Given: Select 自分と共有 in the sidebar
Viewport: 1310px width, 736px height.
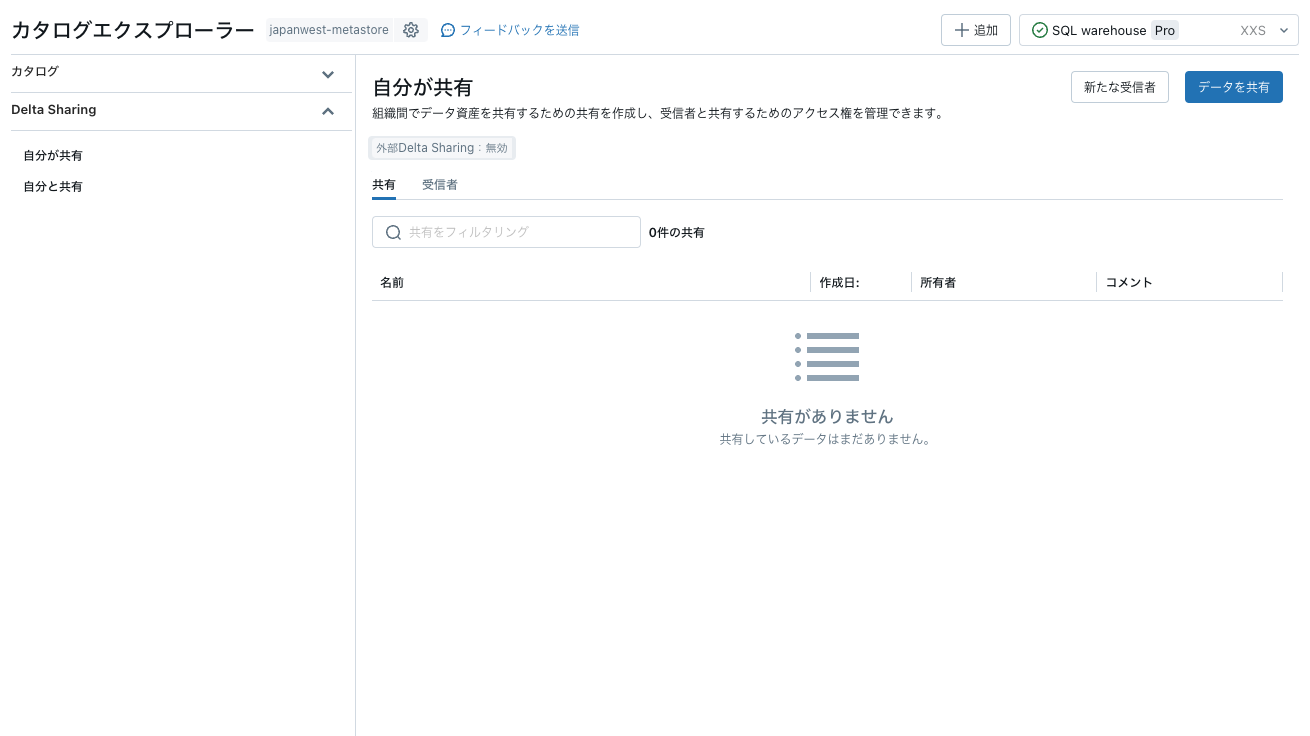Looking at the screenshot, I should 52,186.
